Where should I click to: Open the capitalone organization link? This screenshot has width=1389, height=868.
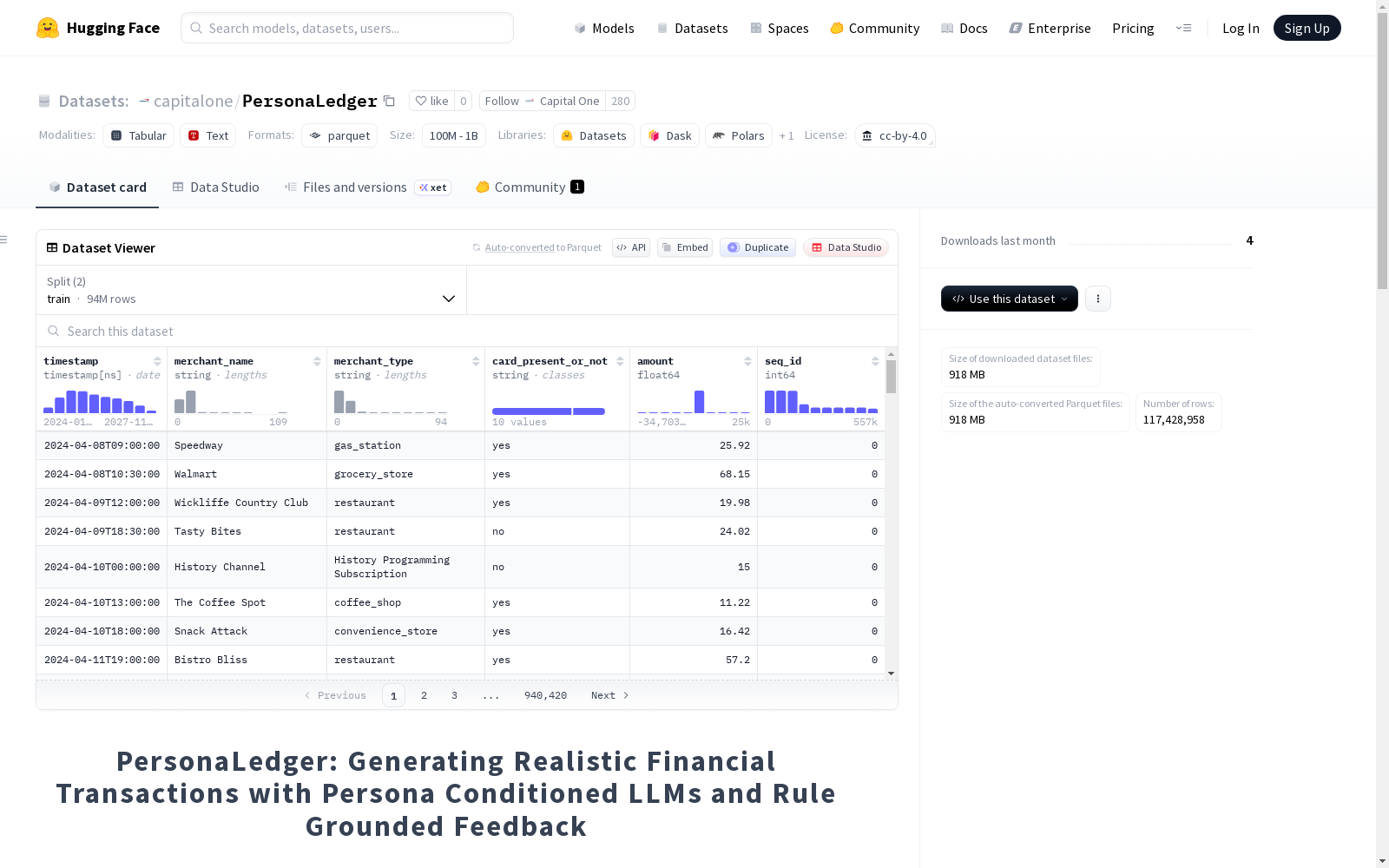(193, 101)
